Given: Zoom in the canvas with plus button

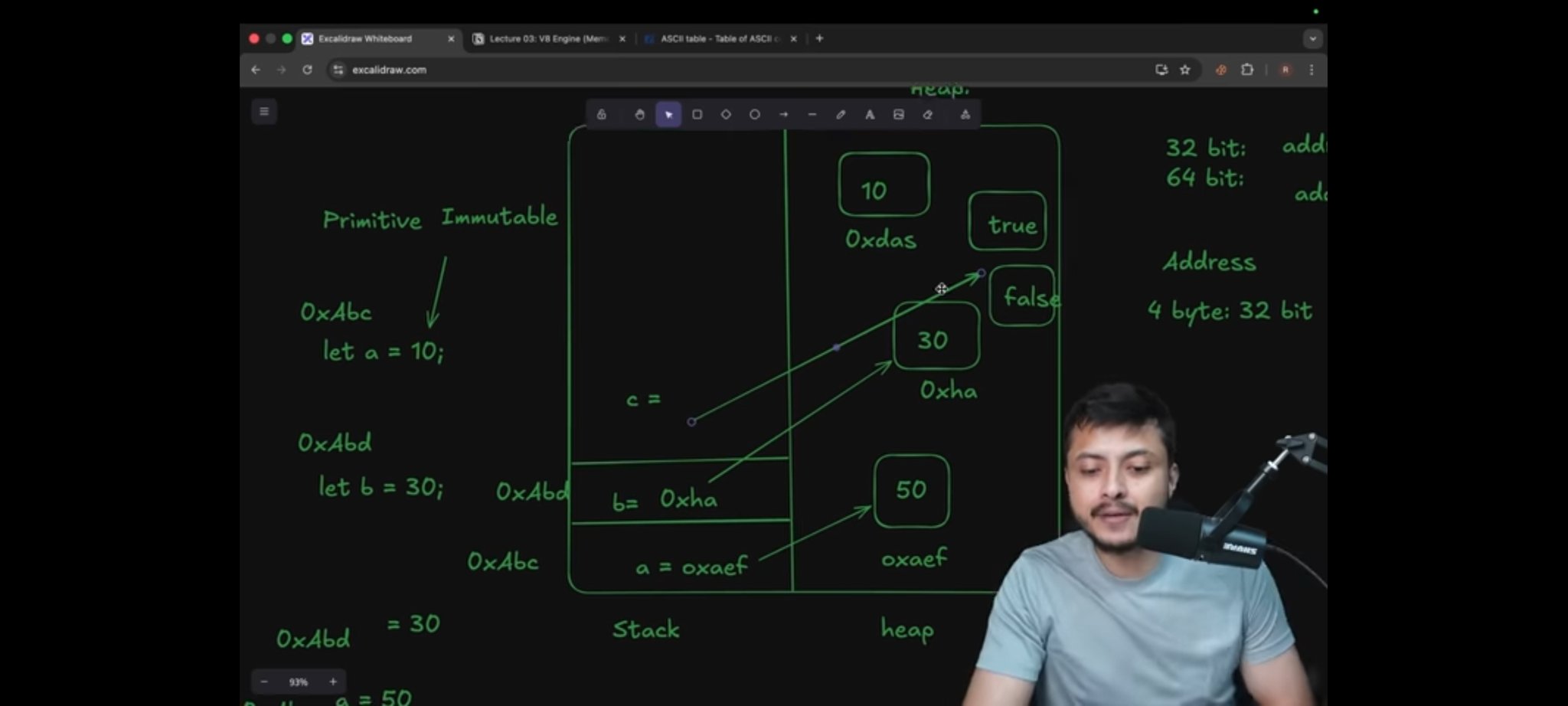Looking at the screenshot, I should click(x=333, y=681).
